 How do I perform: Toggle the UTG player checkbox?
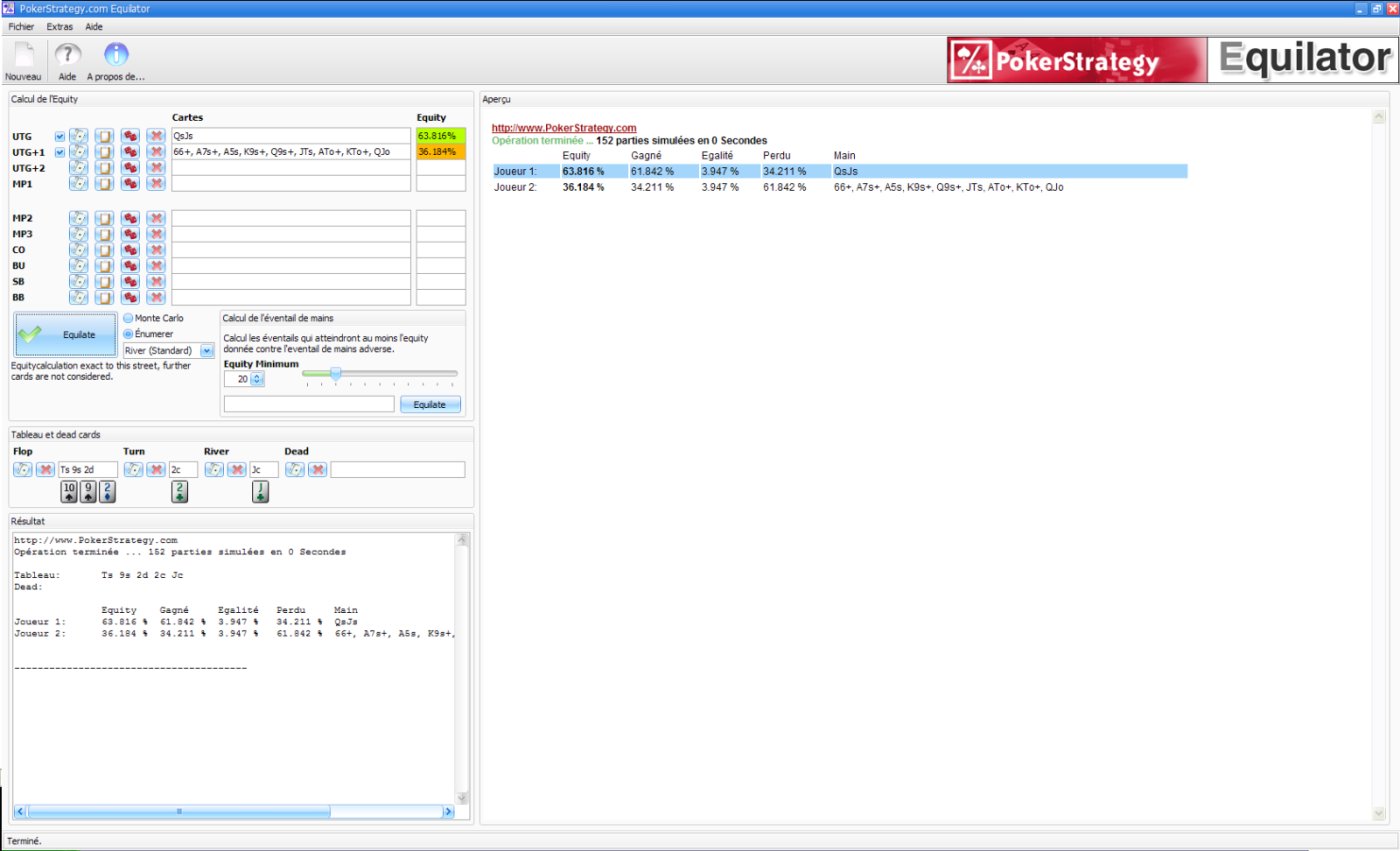[60, 137]
